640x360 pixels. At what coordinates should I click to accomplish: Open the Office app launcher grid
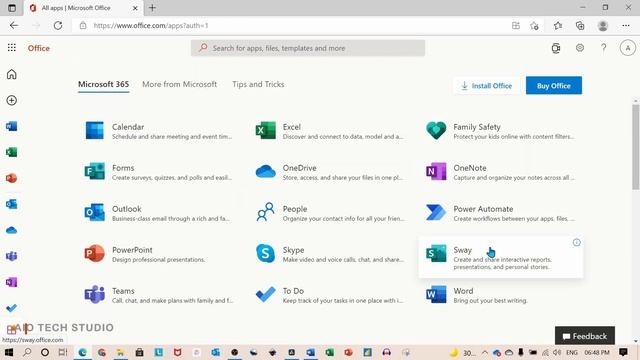tap(11, 48)
